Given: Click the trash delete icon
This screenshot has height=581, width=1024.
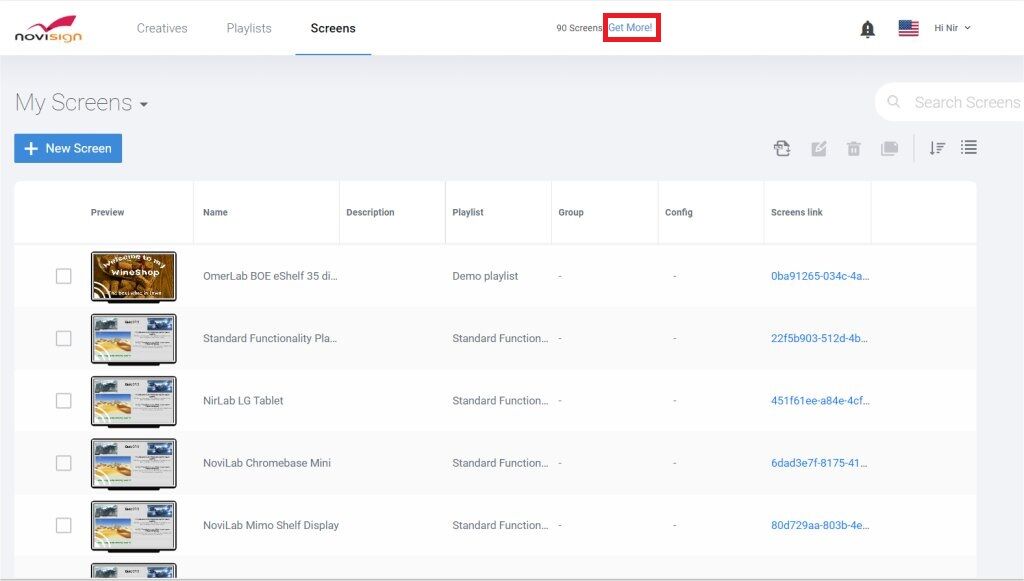Looking at the screenshot, I should click(854, 148).
